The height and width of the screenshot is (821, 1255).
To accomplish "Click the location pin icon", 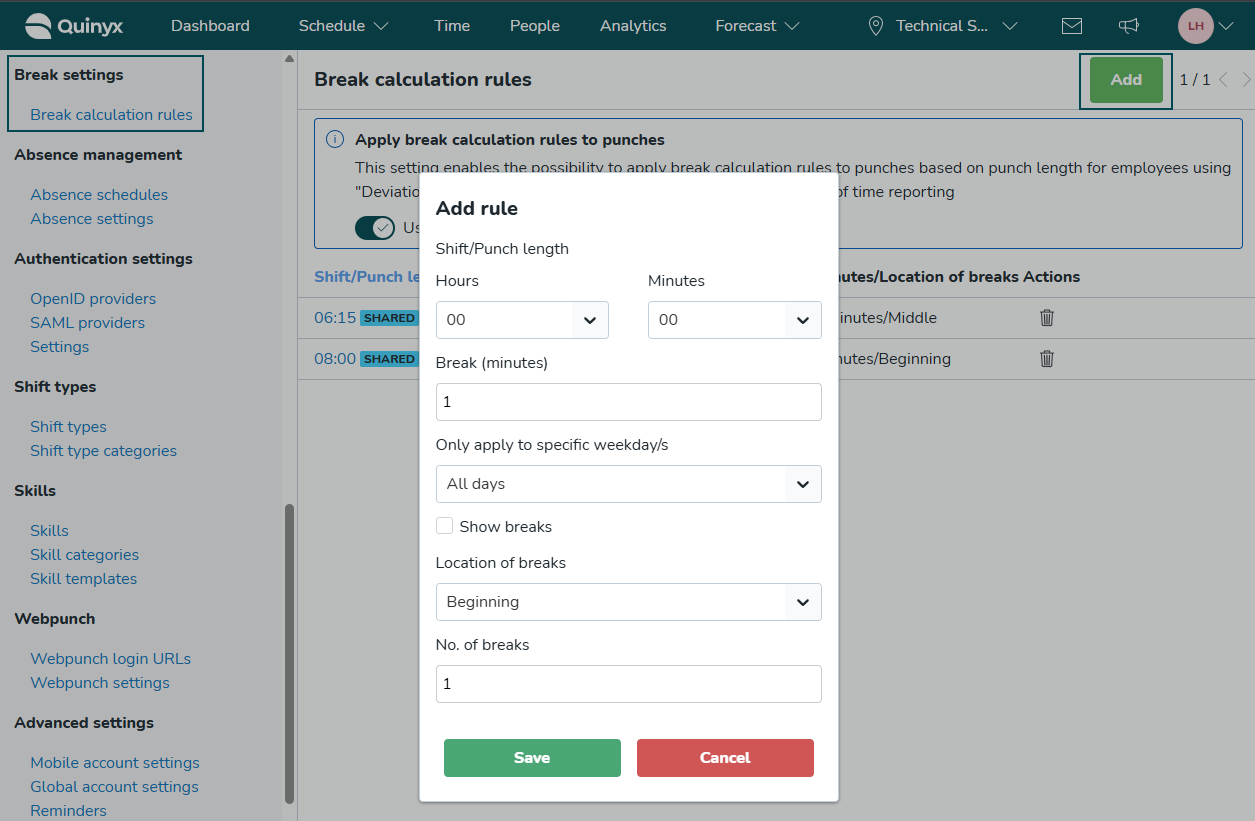I will click(876, 26).
